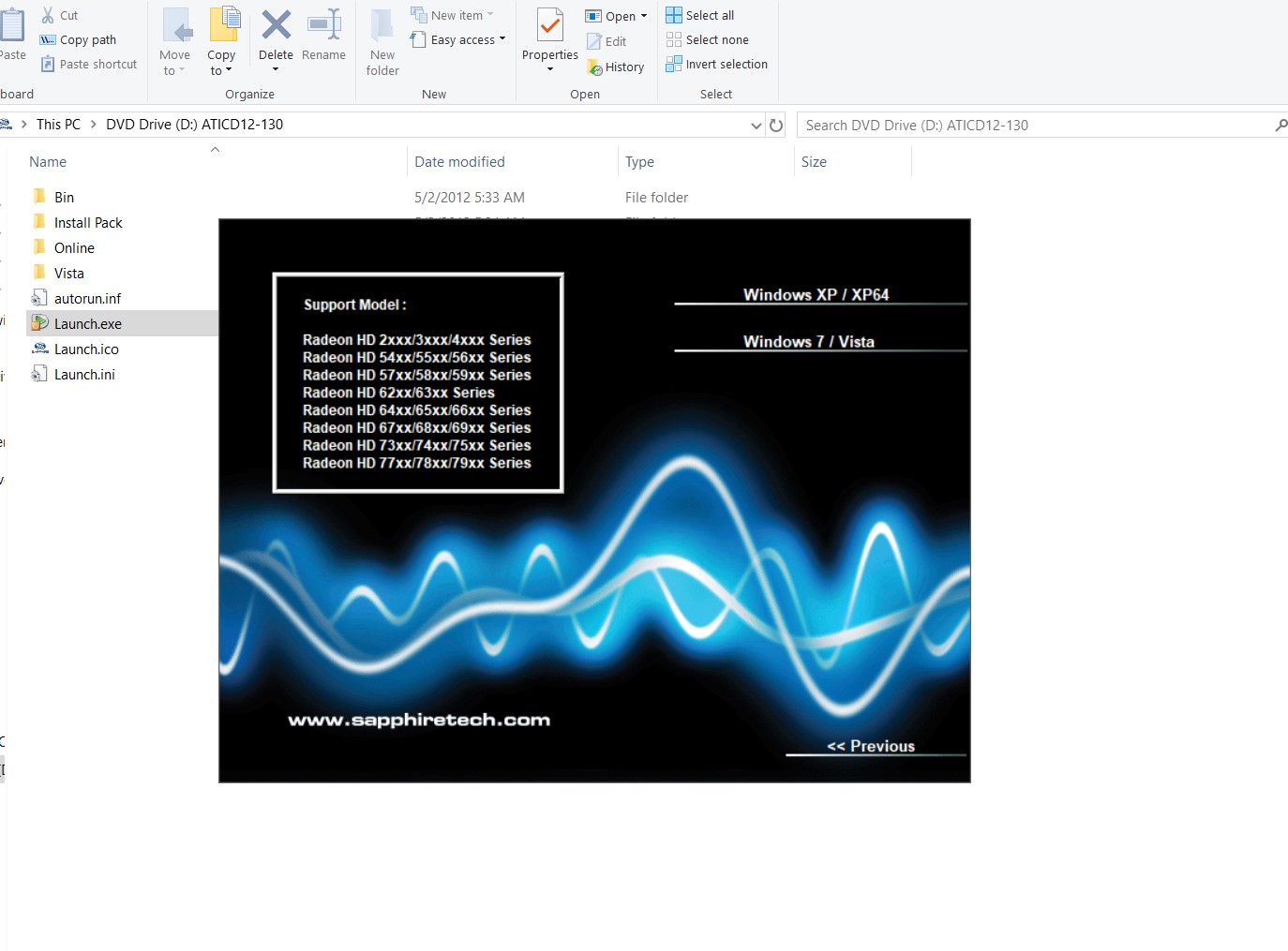The image size is (1288, 951).
Task: Sort files by Date modified column
Action: [459, 162]
